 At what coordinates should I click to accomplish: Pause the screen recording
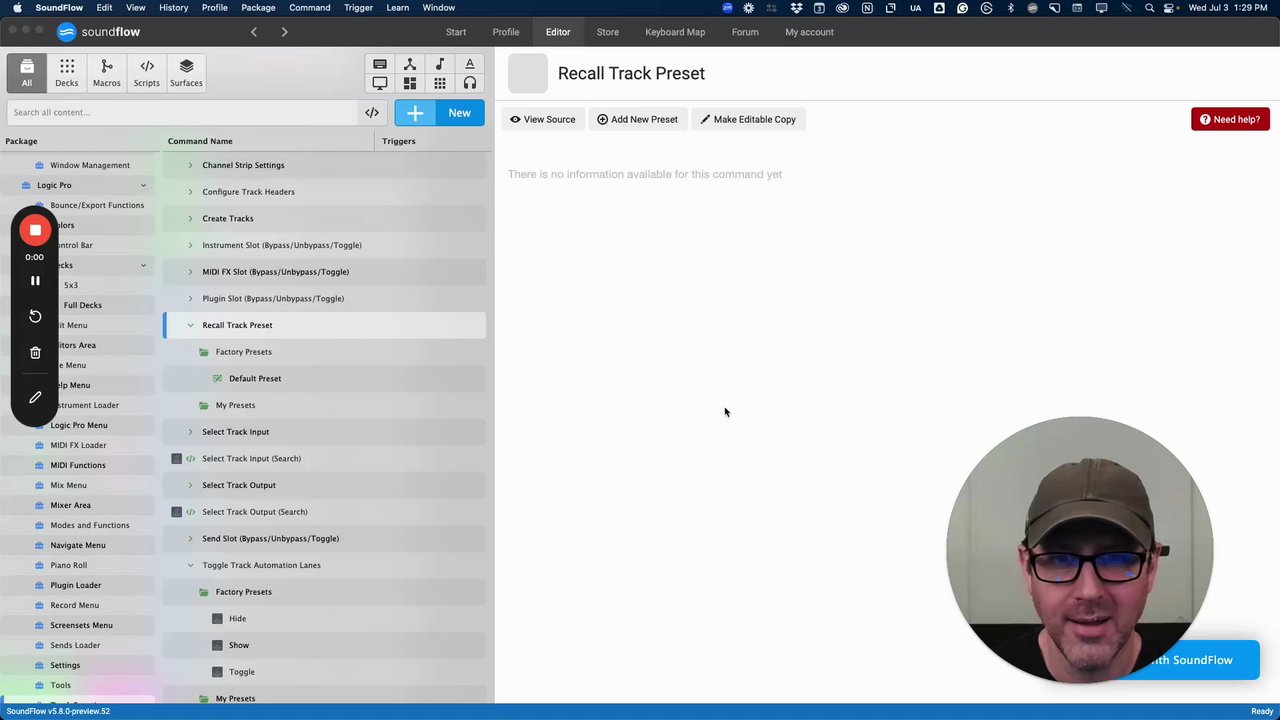[35, 281]
